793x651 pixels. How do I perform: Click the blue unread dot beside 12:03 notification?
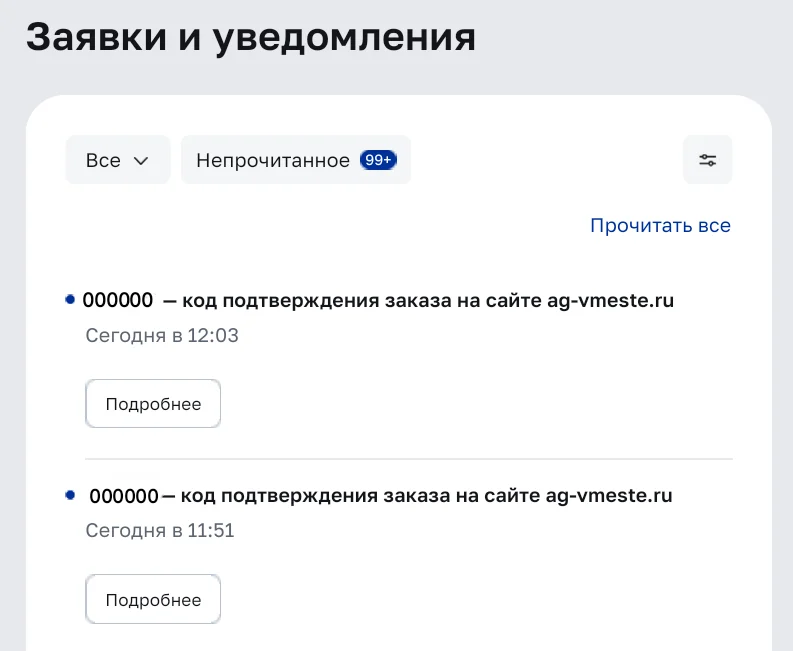[x=70, y=299]
